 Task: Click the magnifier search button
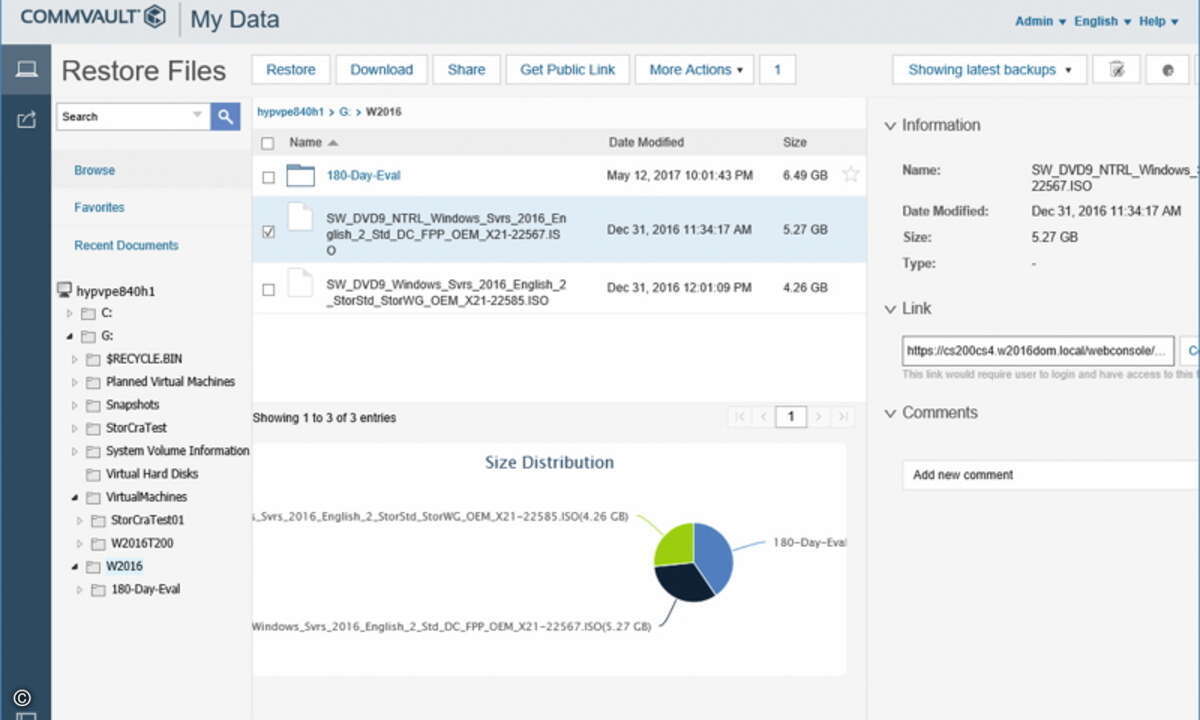click(225, 116)
